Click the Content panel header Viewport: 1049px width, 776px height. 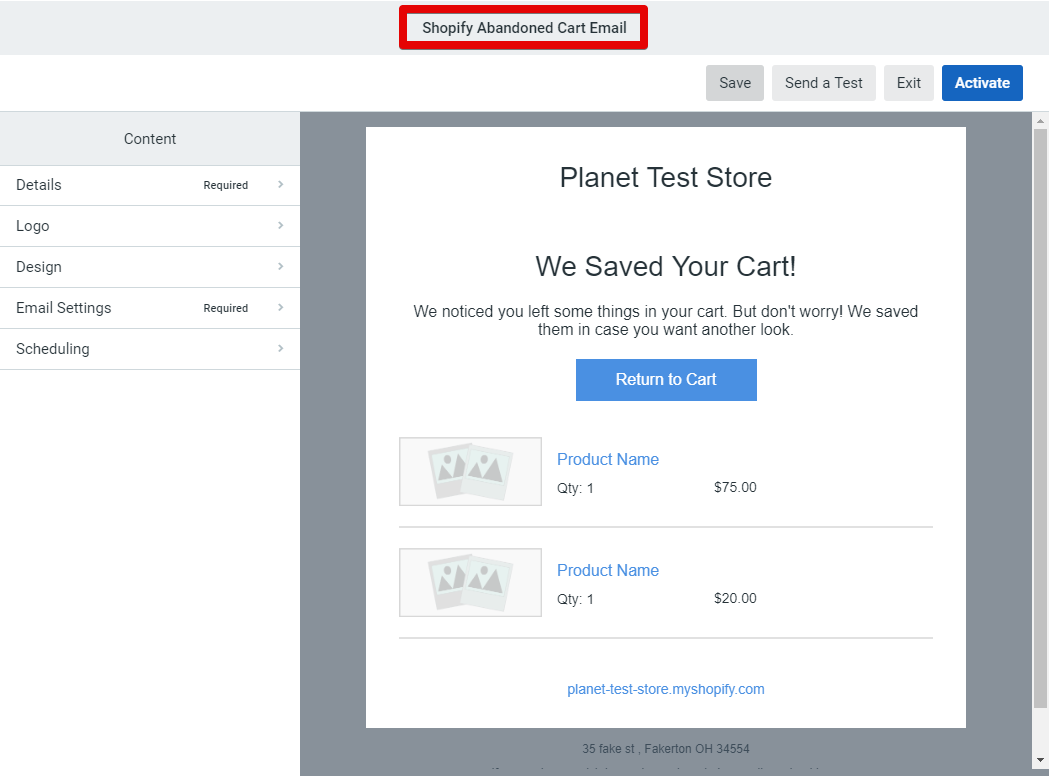click(x=150, y=138)
